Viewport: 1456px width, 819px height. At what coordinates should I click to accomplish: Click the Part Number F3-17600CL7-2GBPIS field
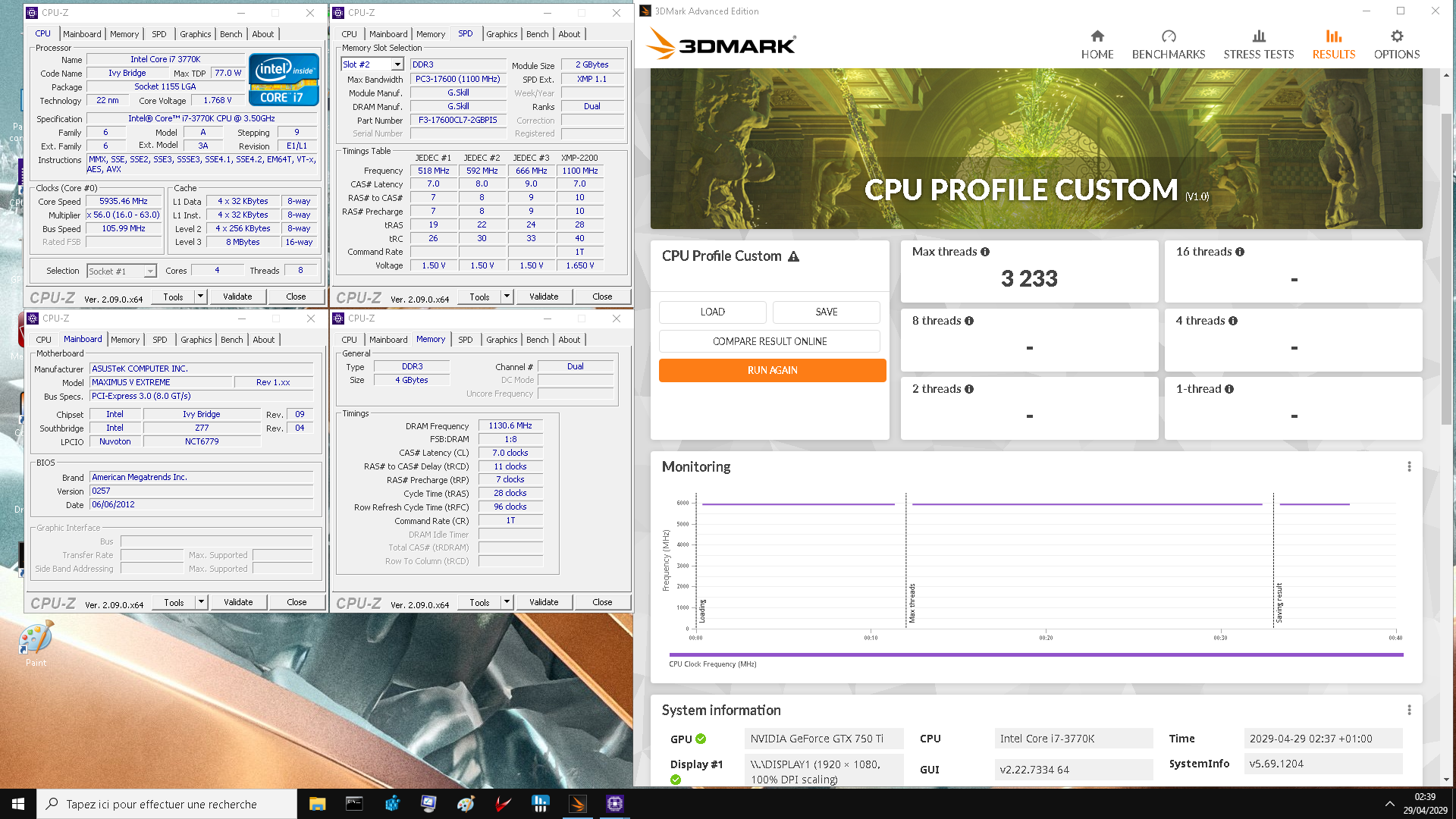(x=458, y=120)
